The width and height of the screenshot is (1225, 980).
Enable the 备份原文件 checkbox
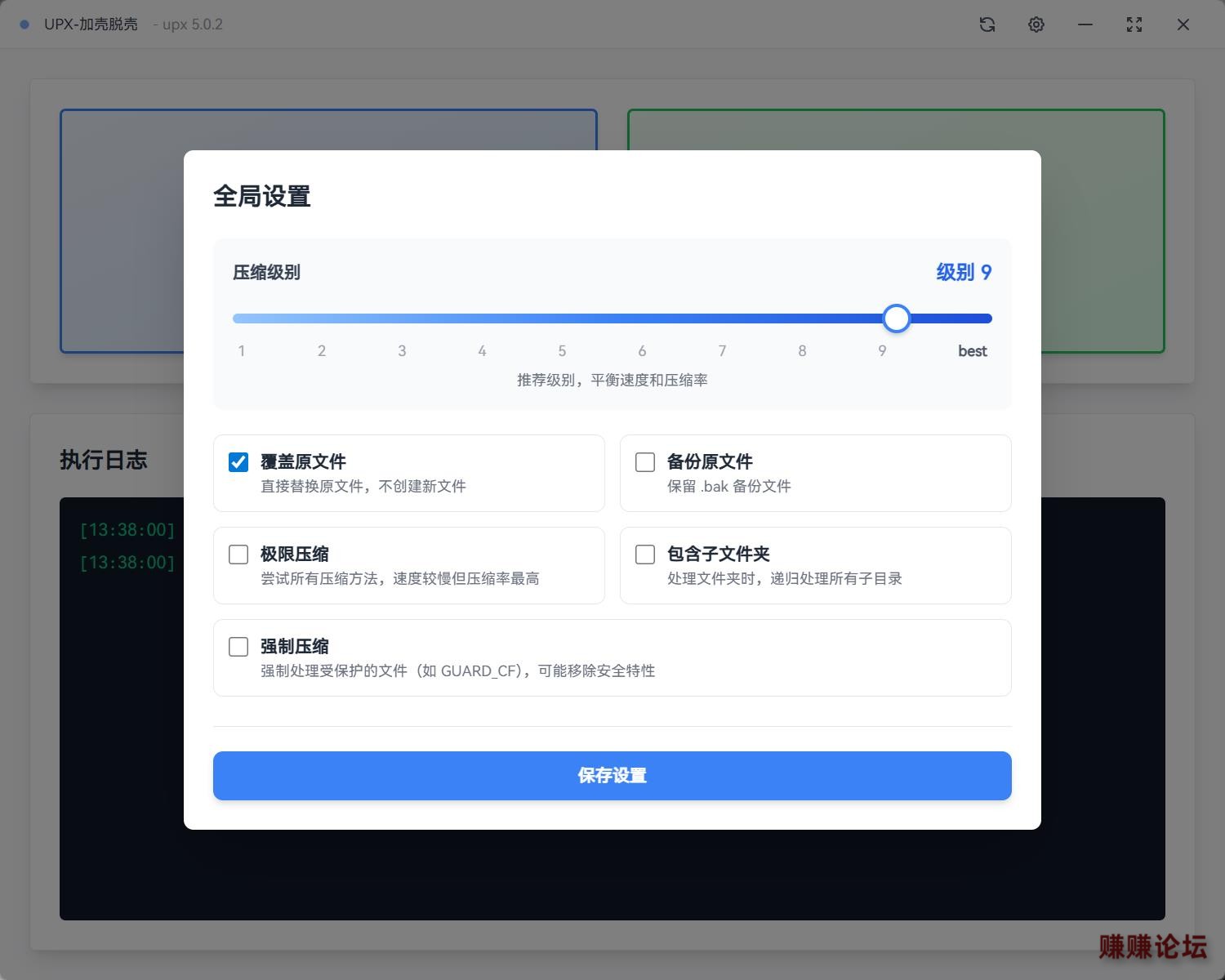(645, 462)
